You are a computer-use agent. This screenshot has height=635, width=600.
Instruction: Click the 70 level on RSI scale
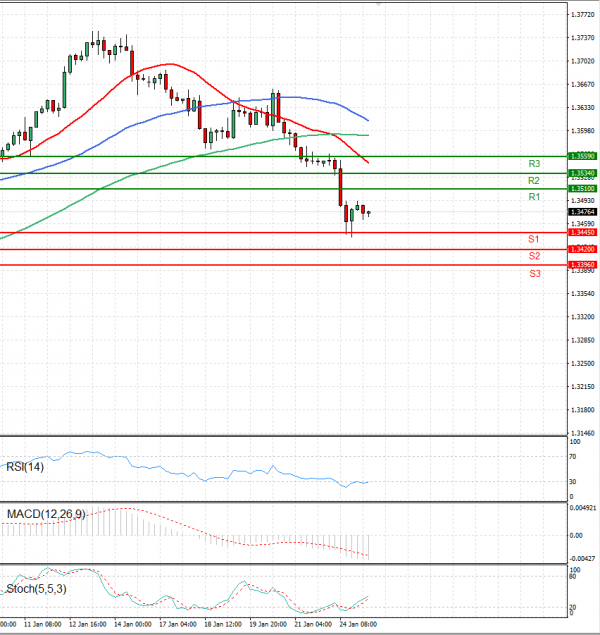tap(572, 457)
